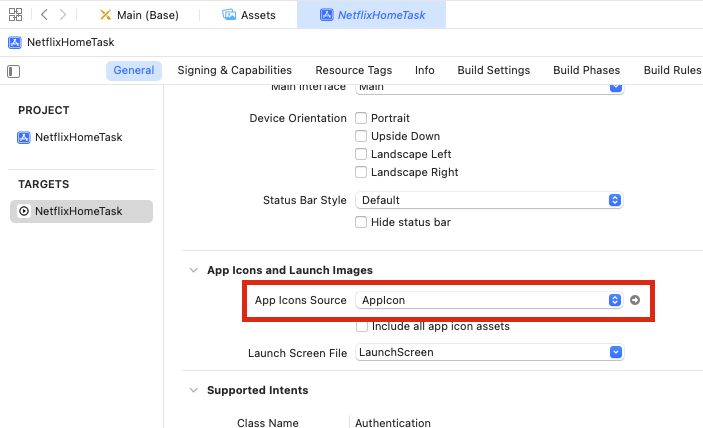Go forward with the right chevron
Image resolution: width=703 pixels, height=428 pixels.
pyautogui.click(x=63, y=15)
